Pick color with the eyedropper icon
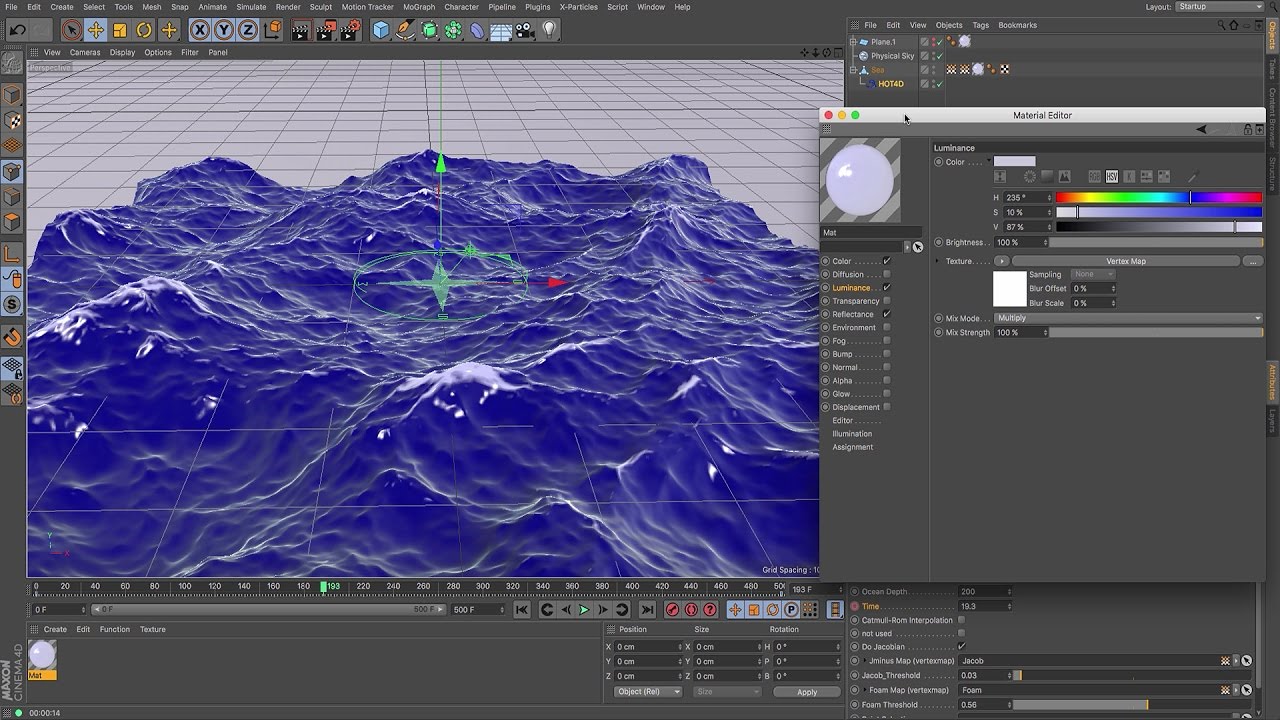Viewport: 1280px width, 720px height. coord(1192,177)
